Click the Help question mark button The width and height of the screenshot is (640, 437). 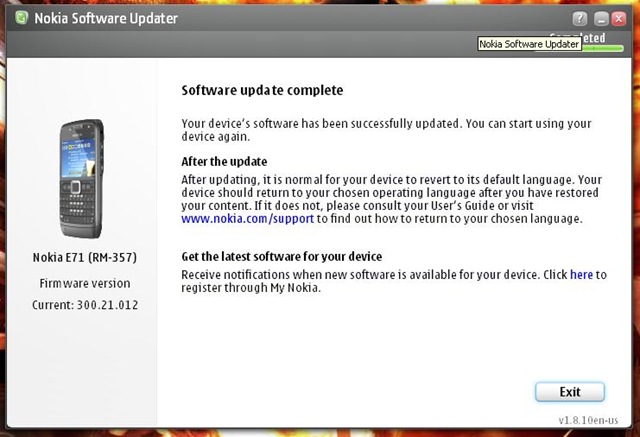580,18
